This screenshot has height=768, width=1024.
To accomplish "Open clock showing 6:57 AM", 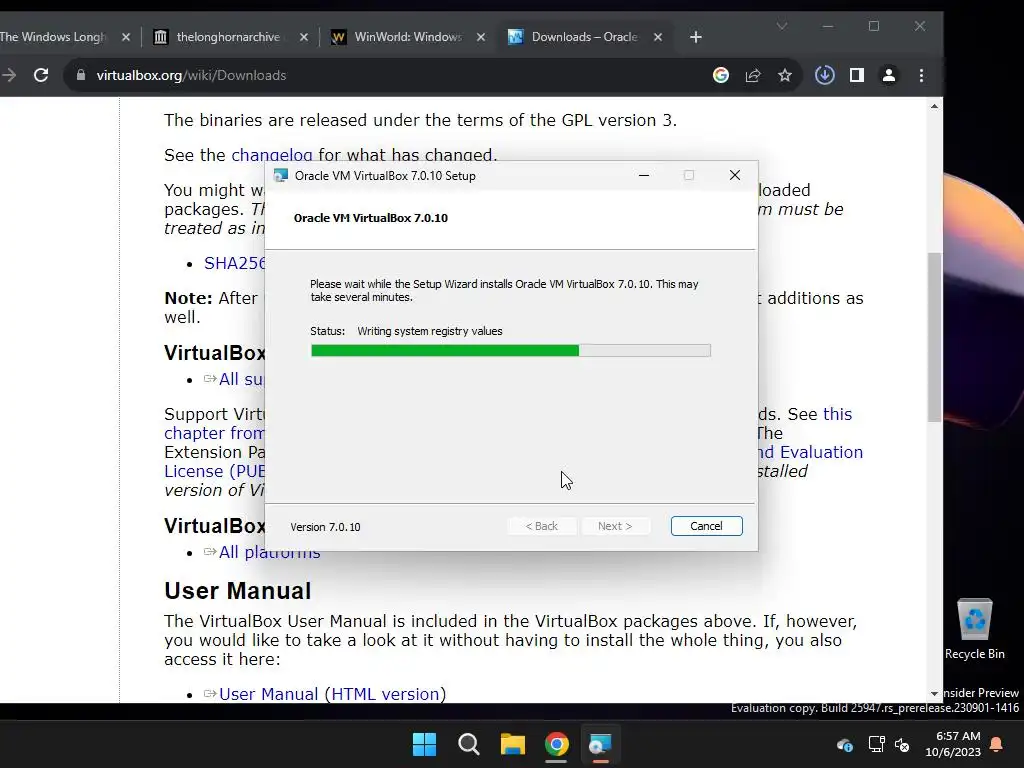I will coord(953,744).
